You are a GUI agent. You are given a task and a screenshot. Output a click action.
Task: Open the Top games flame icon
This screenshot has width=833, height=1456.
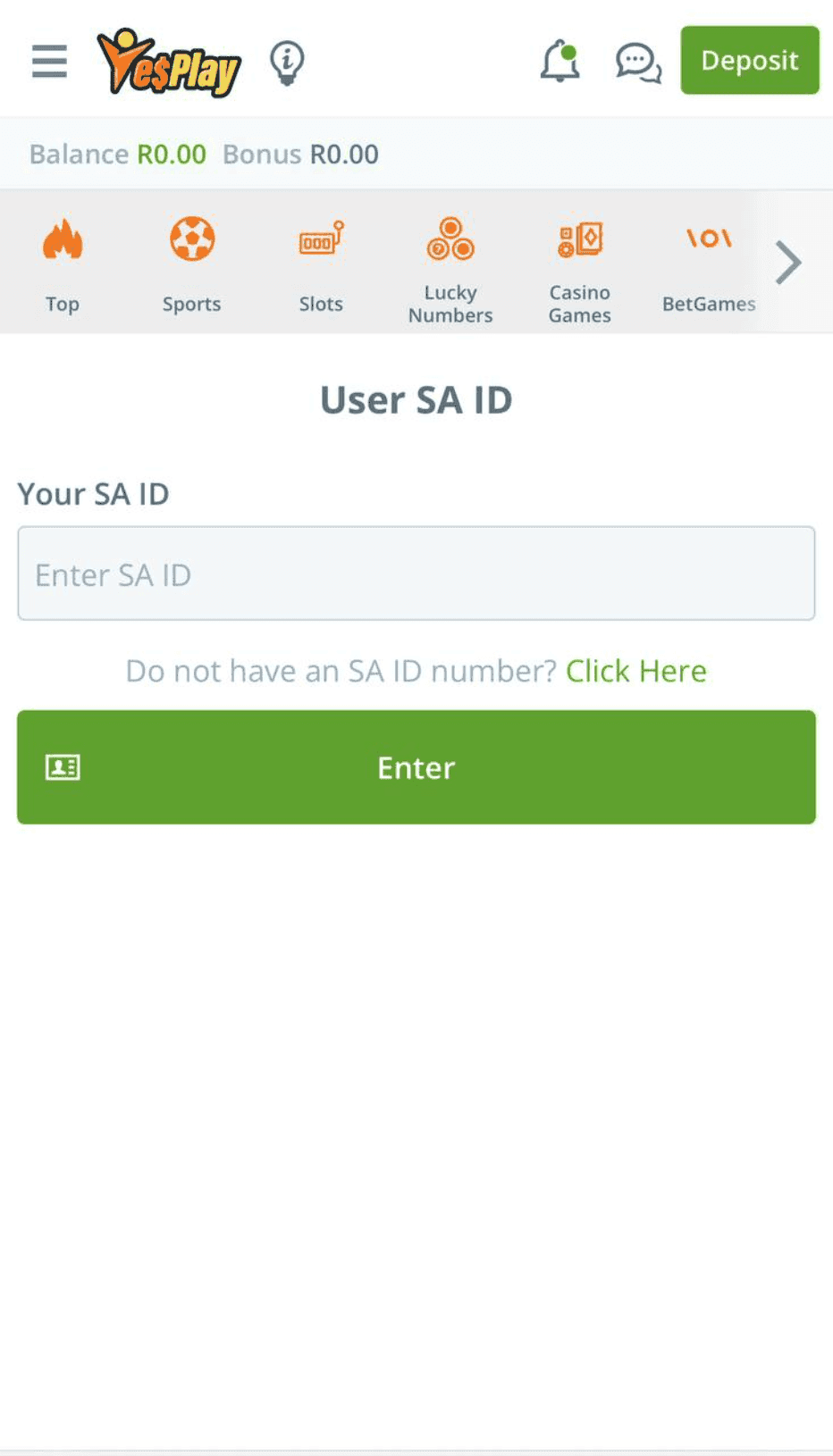point(62,239)
